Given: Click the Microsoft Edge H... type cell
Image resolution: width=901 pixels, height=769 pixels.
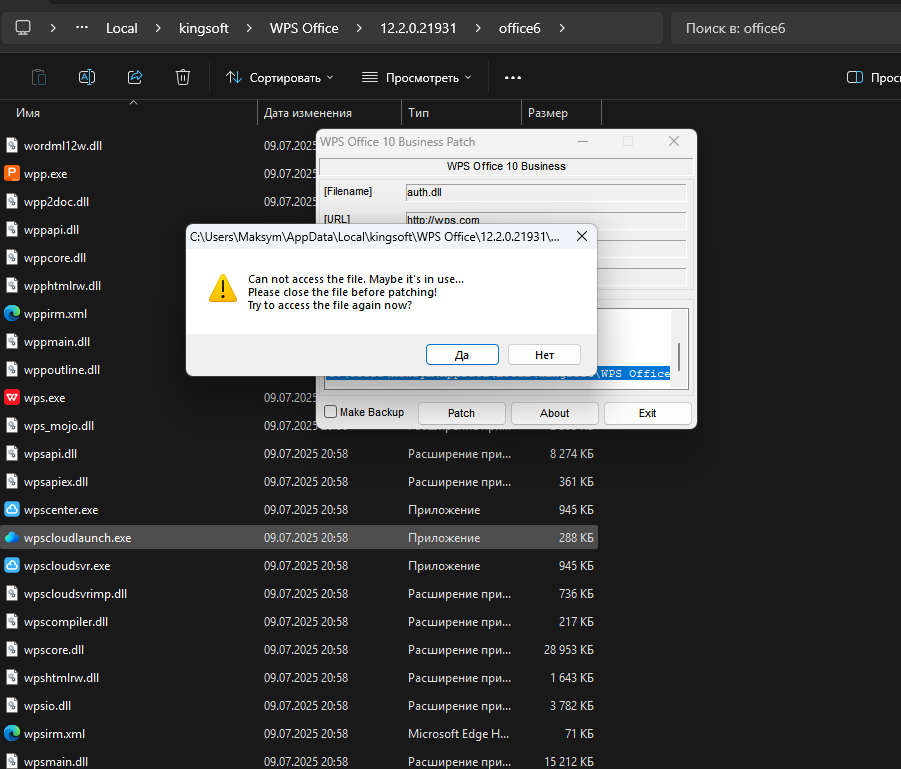Looking at the screenshot, I should coord(459,733).
